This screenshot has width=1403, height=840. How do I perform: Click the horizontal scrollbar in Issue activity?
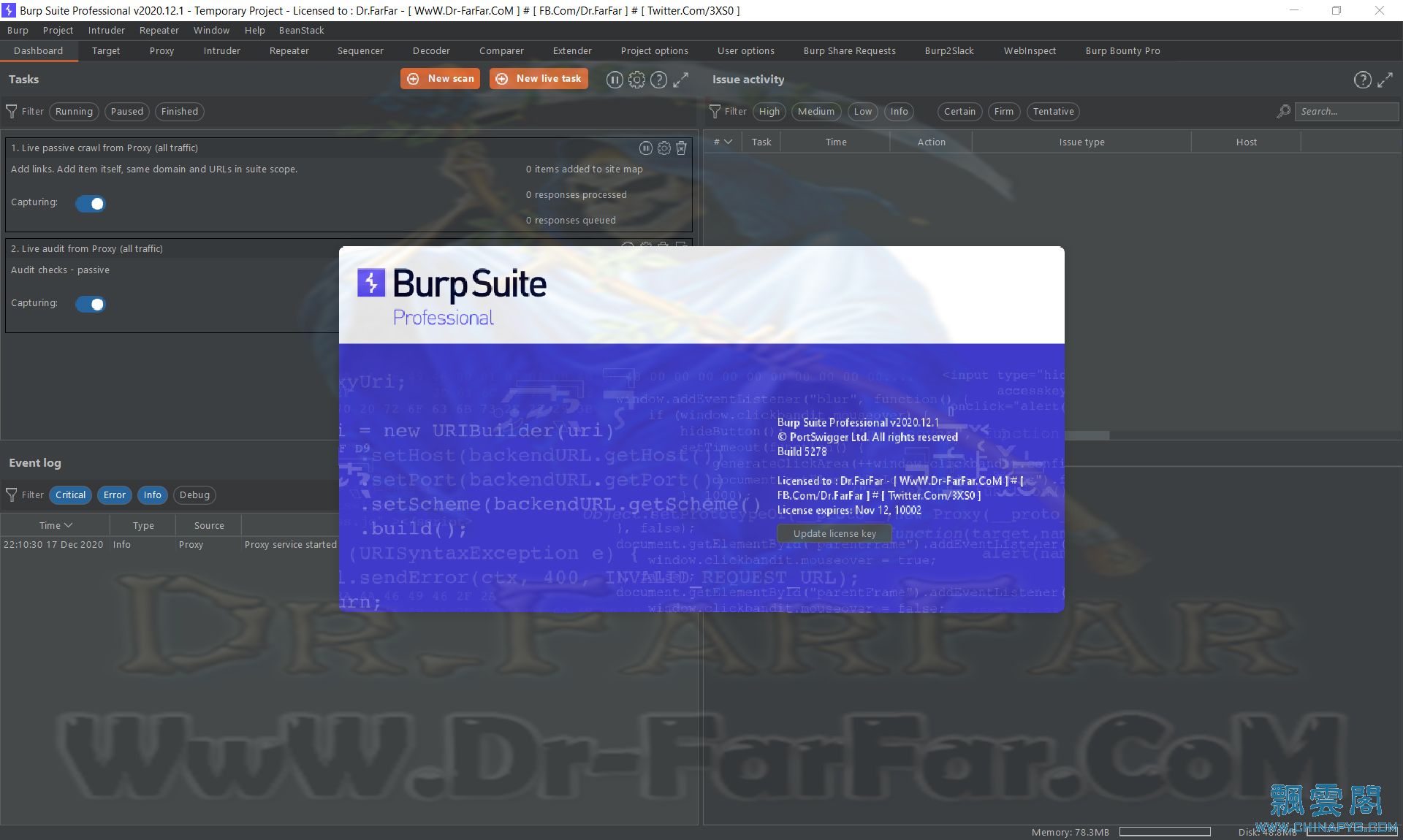pyautogui.click(x=1087, y=435)
